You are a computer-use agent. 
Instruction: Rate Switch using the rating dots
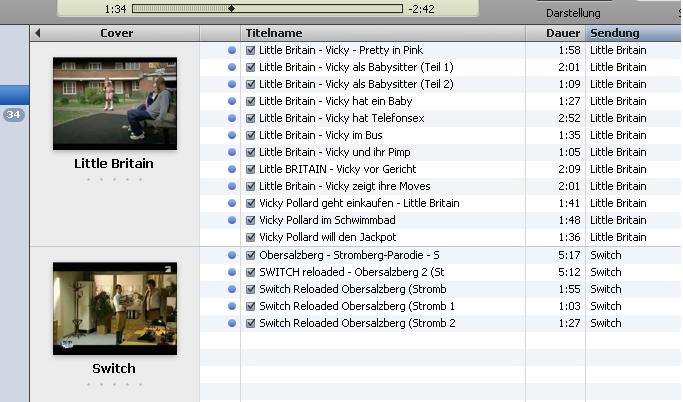(x=114, y=384)
